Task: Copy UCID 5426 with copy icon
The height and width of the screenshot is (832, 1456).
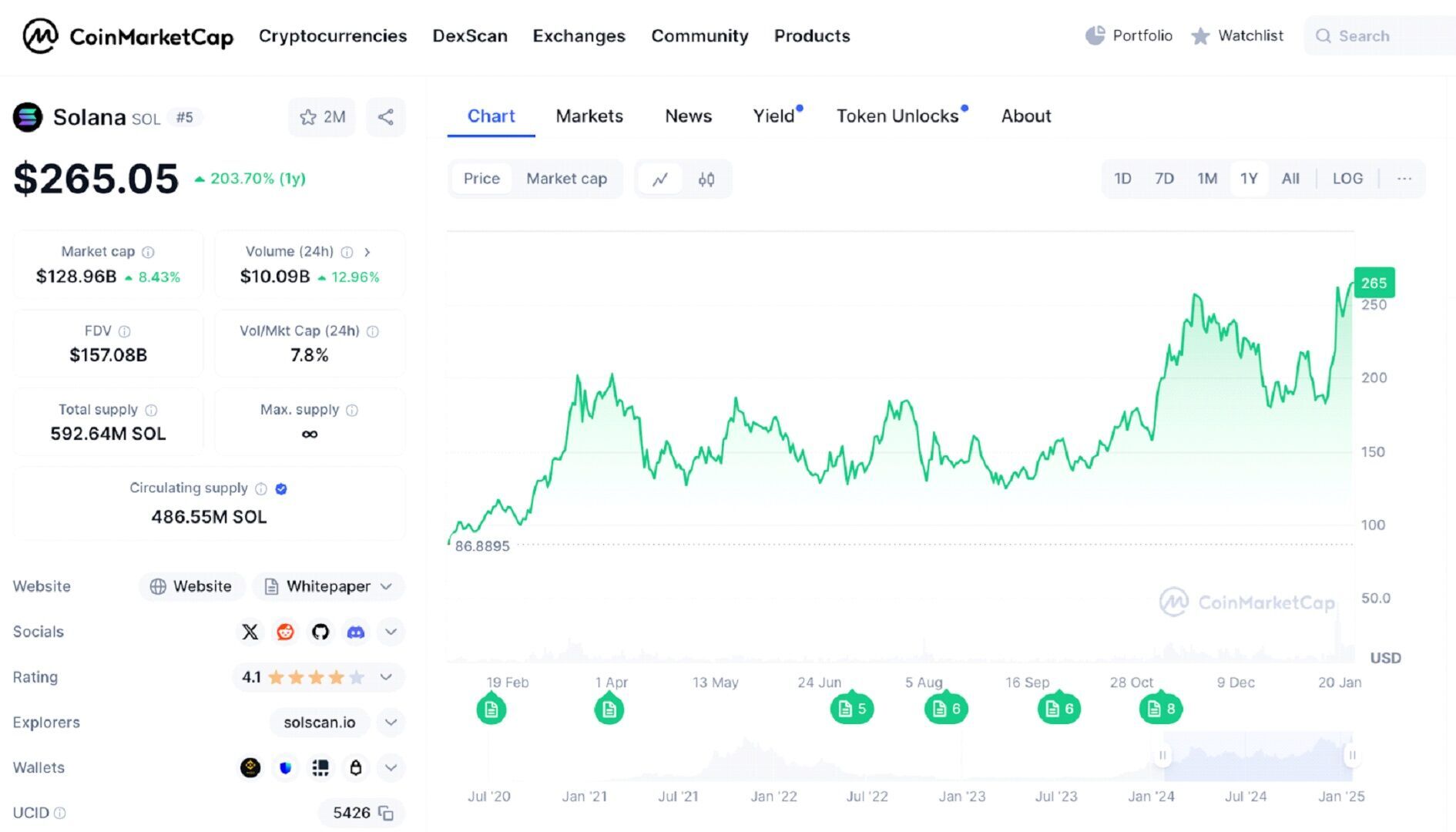Action: click(x=387, y=814)
